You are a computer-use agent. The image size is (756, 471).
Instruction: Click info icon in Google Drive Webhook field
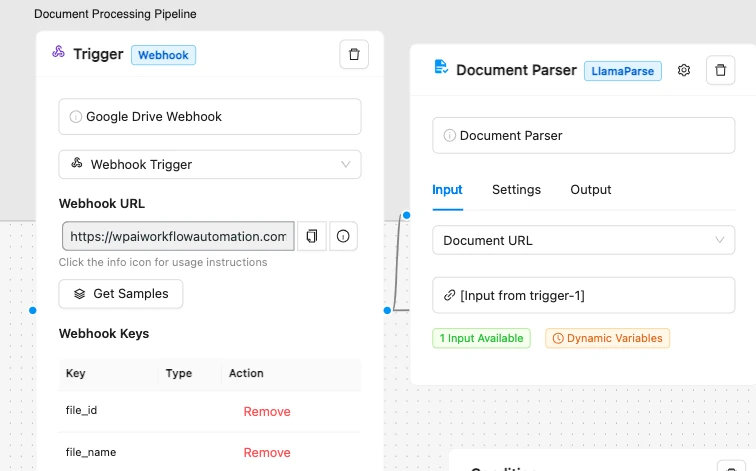76,117
